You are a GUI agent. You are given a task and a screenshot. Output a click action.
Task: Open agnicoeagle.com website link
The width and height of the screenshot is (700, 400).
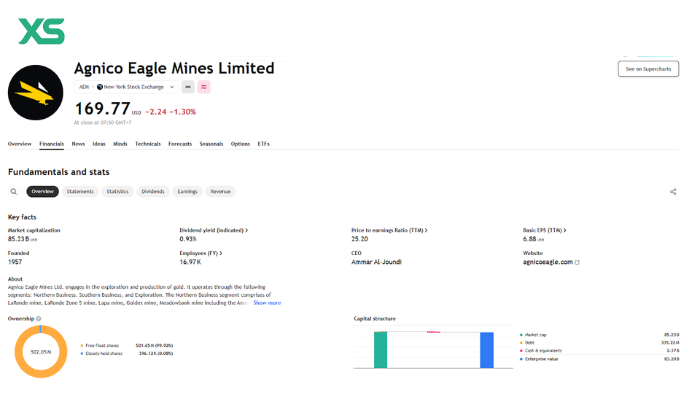tap(548, 262)
